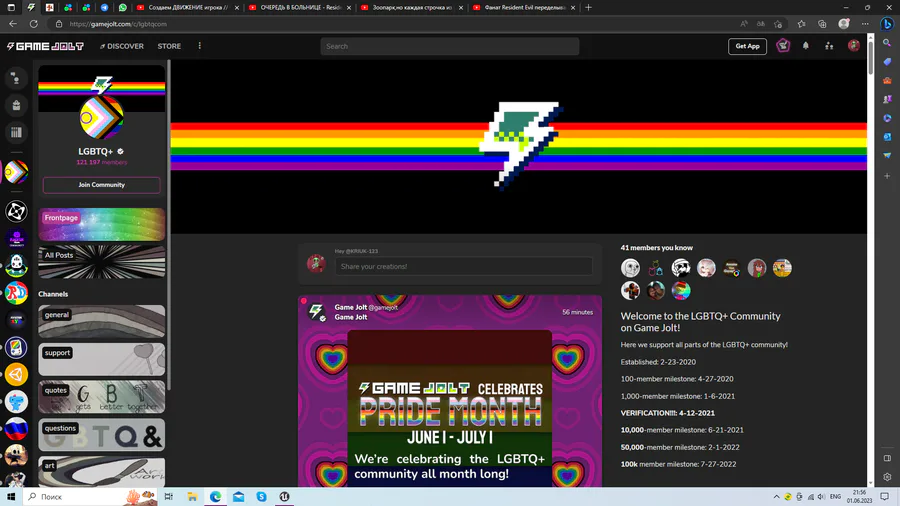The width and height of the screenshot is (900, 506).
Task: Click the Join Community button
Action: click(102, 185)
